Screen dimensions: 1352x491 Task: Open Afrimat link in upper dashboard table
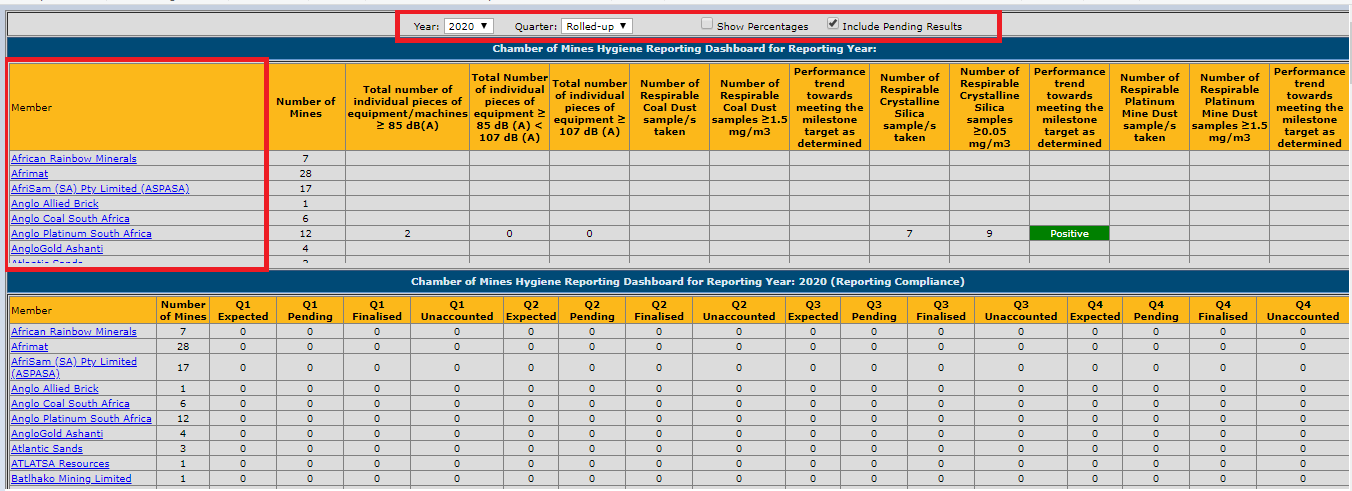(29, 173)
